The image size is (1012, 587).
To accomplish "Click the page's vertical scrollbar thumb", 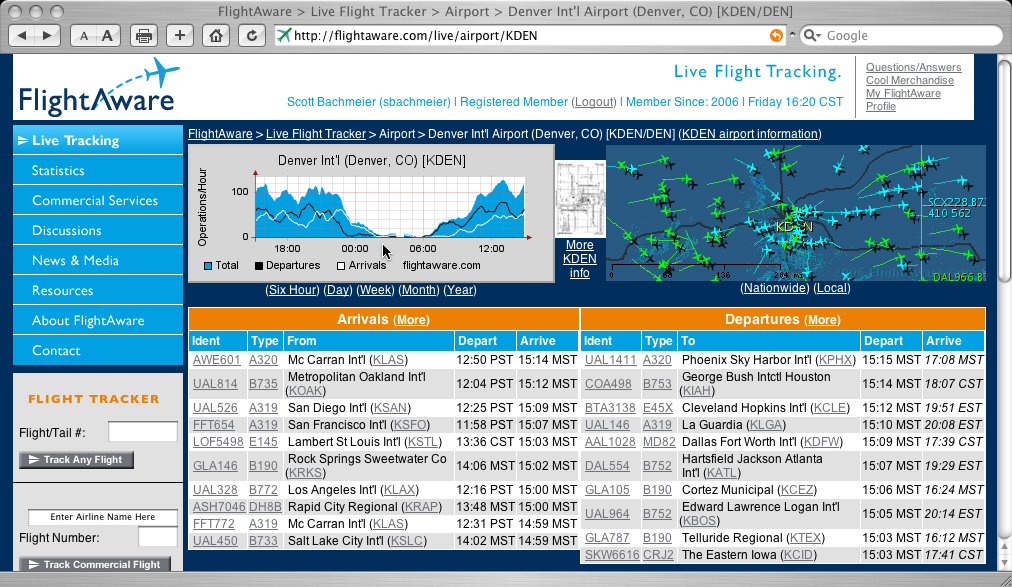I will [x=1004, y=171].
